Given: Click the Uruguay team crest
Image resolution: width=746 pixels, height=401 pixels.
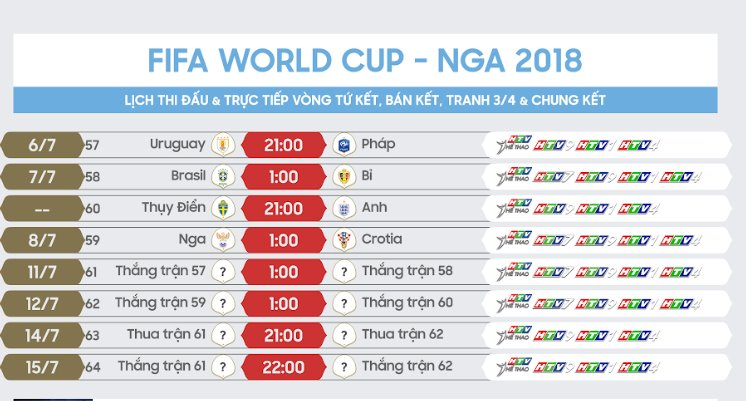Looking at the screenshot, I should 223,145.
